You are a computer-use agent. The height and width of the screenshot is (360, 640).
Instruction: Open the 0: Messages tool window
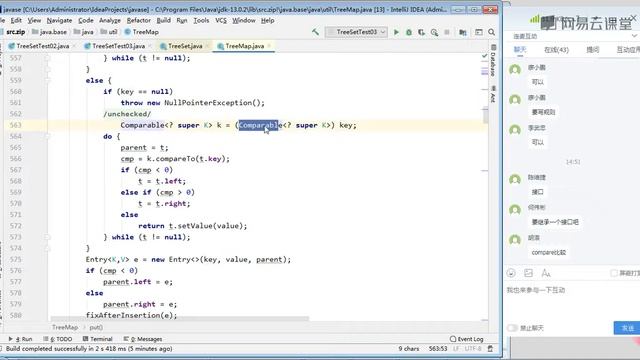click(143, 339)
